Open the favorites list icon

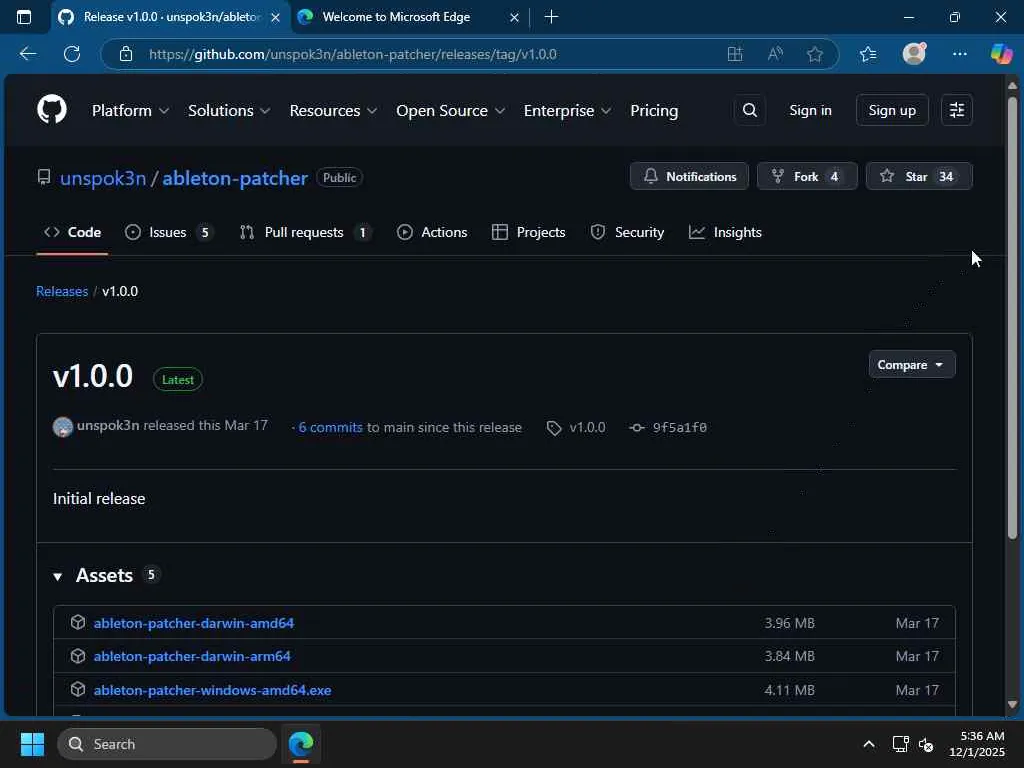click(x=868, y=54)
